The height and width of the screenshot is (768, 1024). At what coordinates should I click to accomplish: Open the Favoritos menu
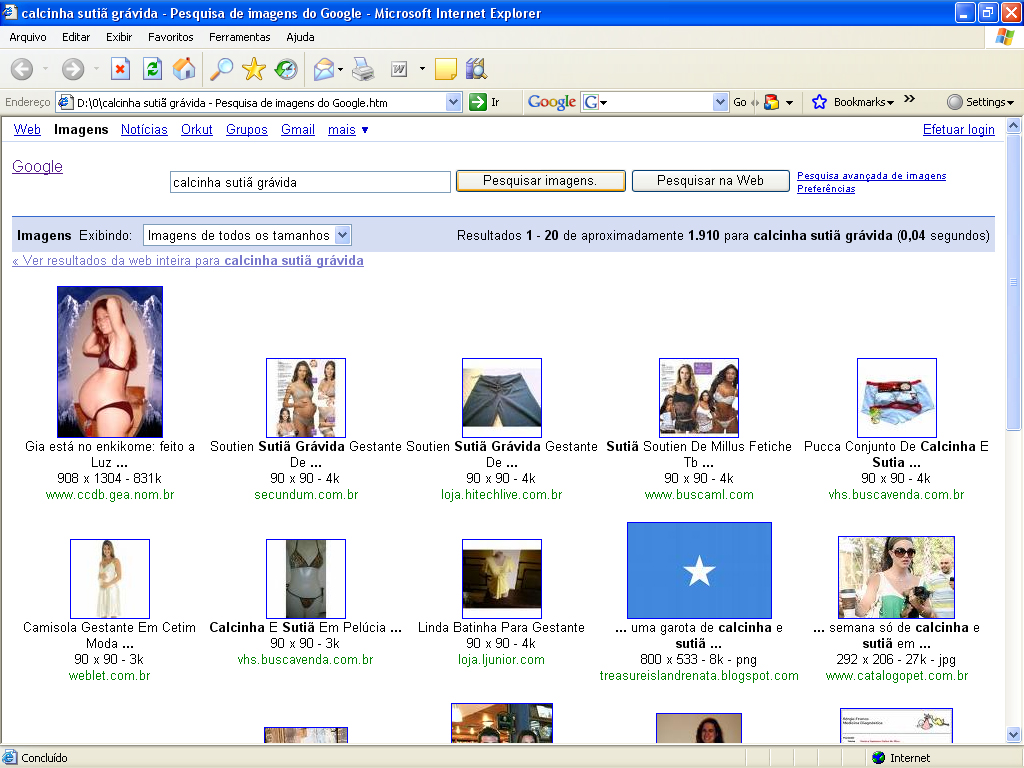pos(171,37)
